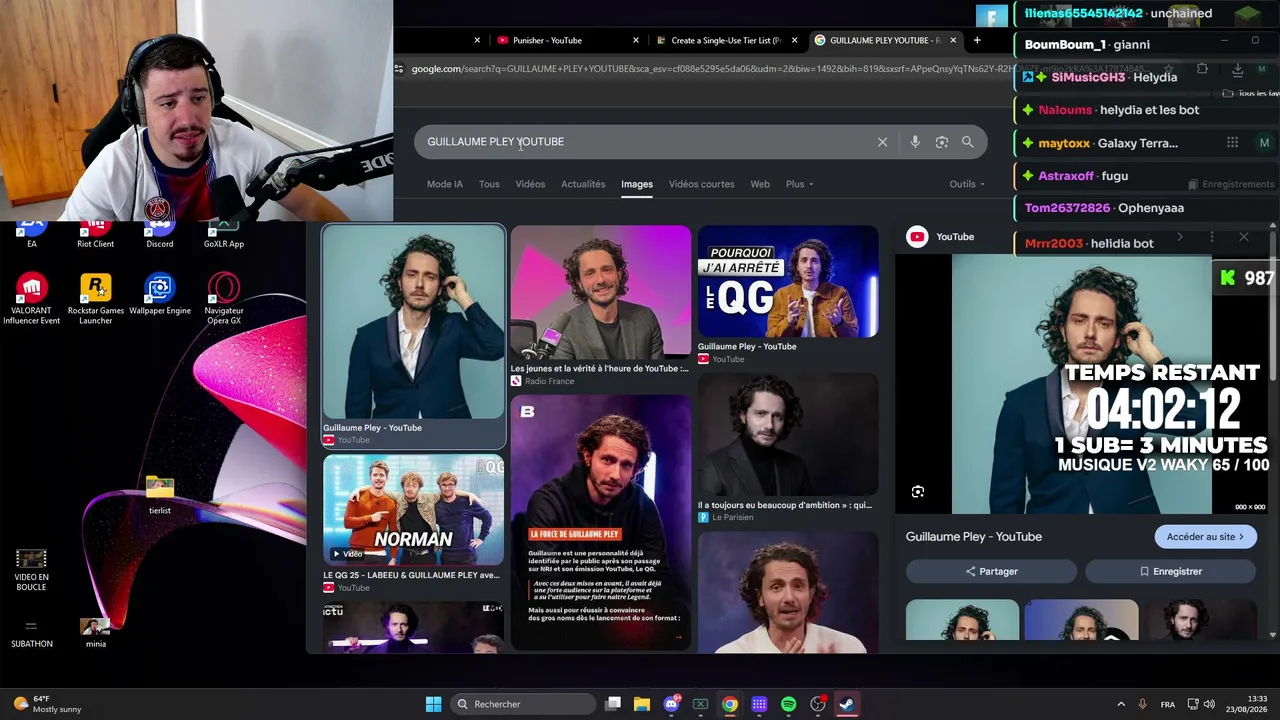The height and width of the screenshot is (720, 1280).
Task: Open the taskbar volume control
Action: [1210, 704]
